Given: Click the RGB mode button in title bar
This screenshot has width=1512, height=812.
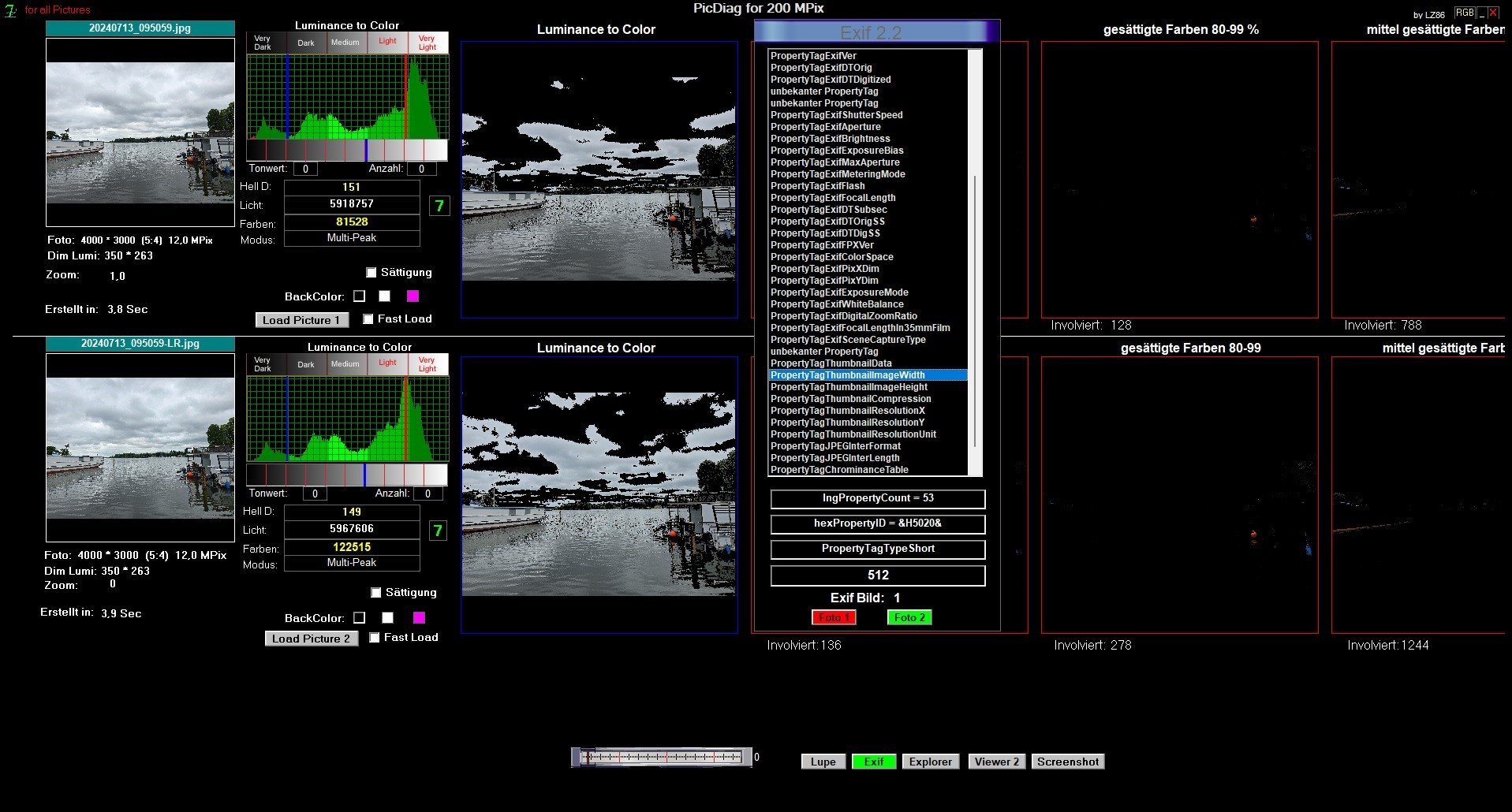Looking at the screenshot, I should coord(1464,13).
